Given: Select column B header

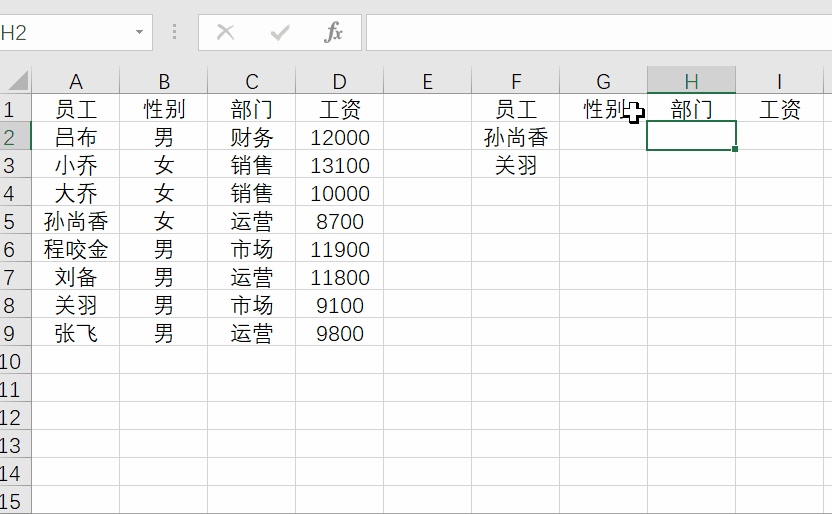Looking at the screenshot, I should click(163, 81).
